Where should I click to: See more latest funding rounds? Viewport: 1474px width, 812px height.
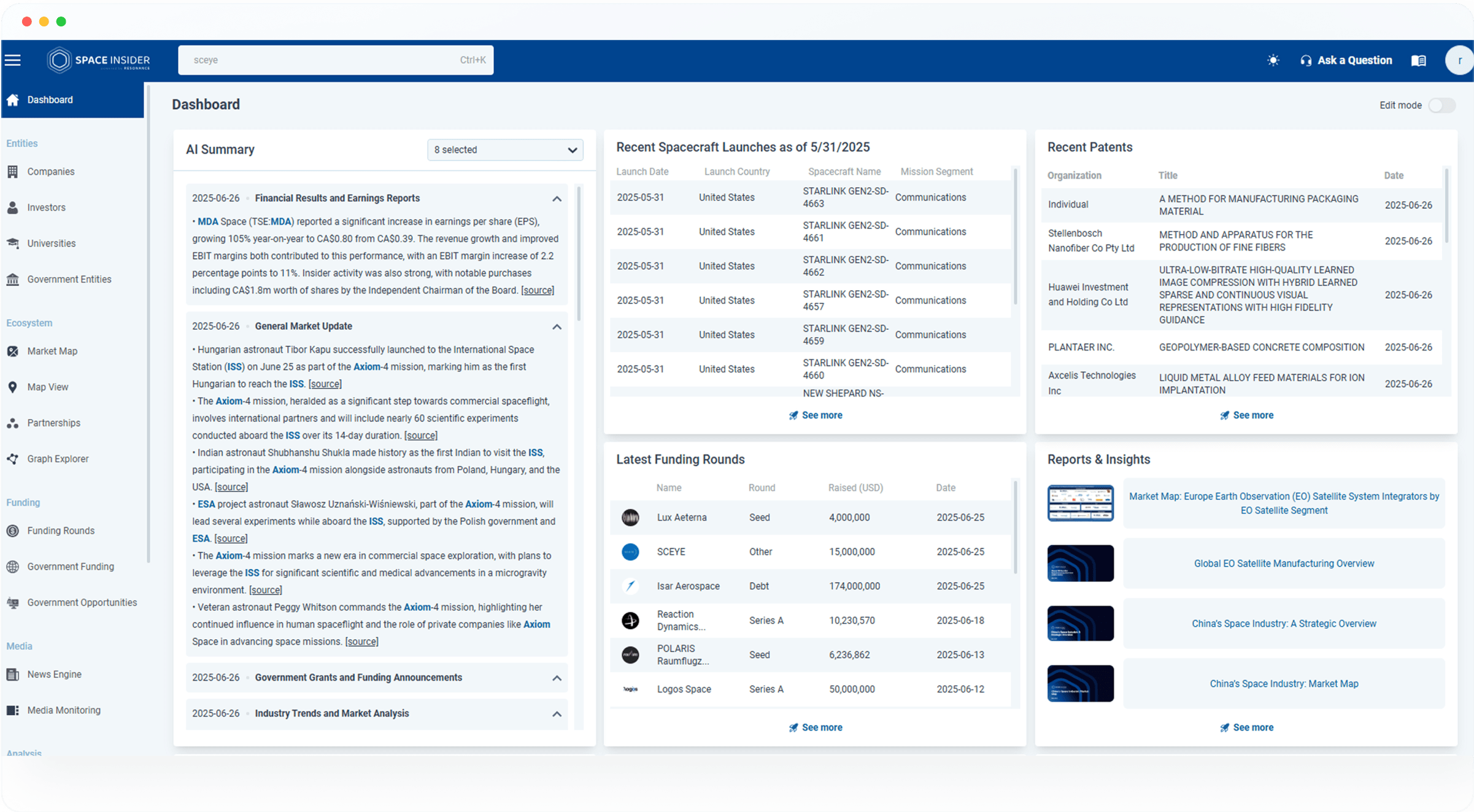coord(816,727)
